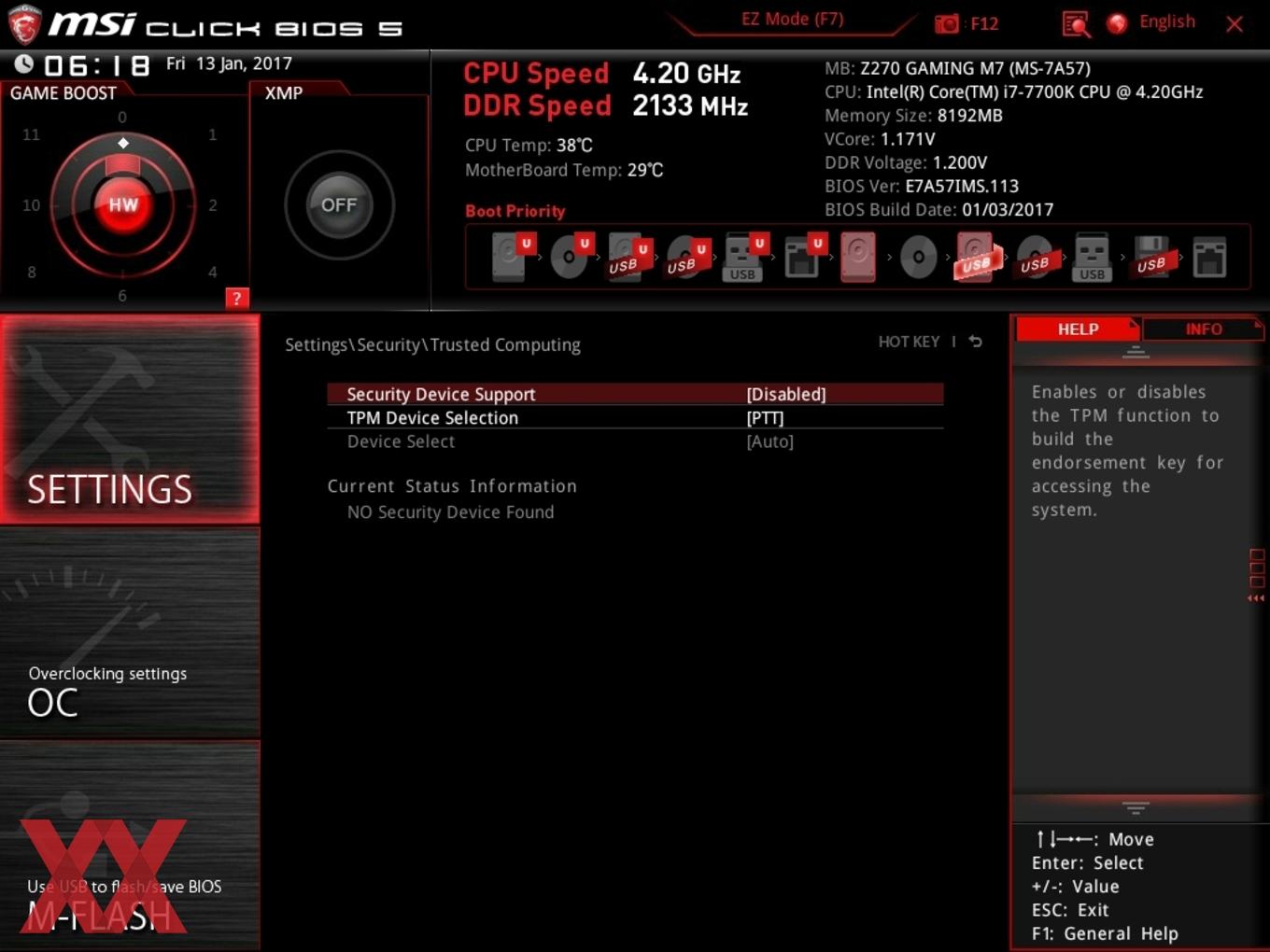1270x952 pixels.
Task: Change TPM Device Selection [PTT] value
Action: [765, 418]
